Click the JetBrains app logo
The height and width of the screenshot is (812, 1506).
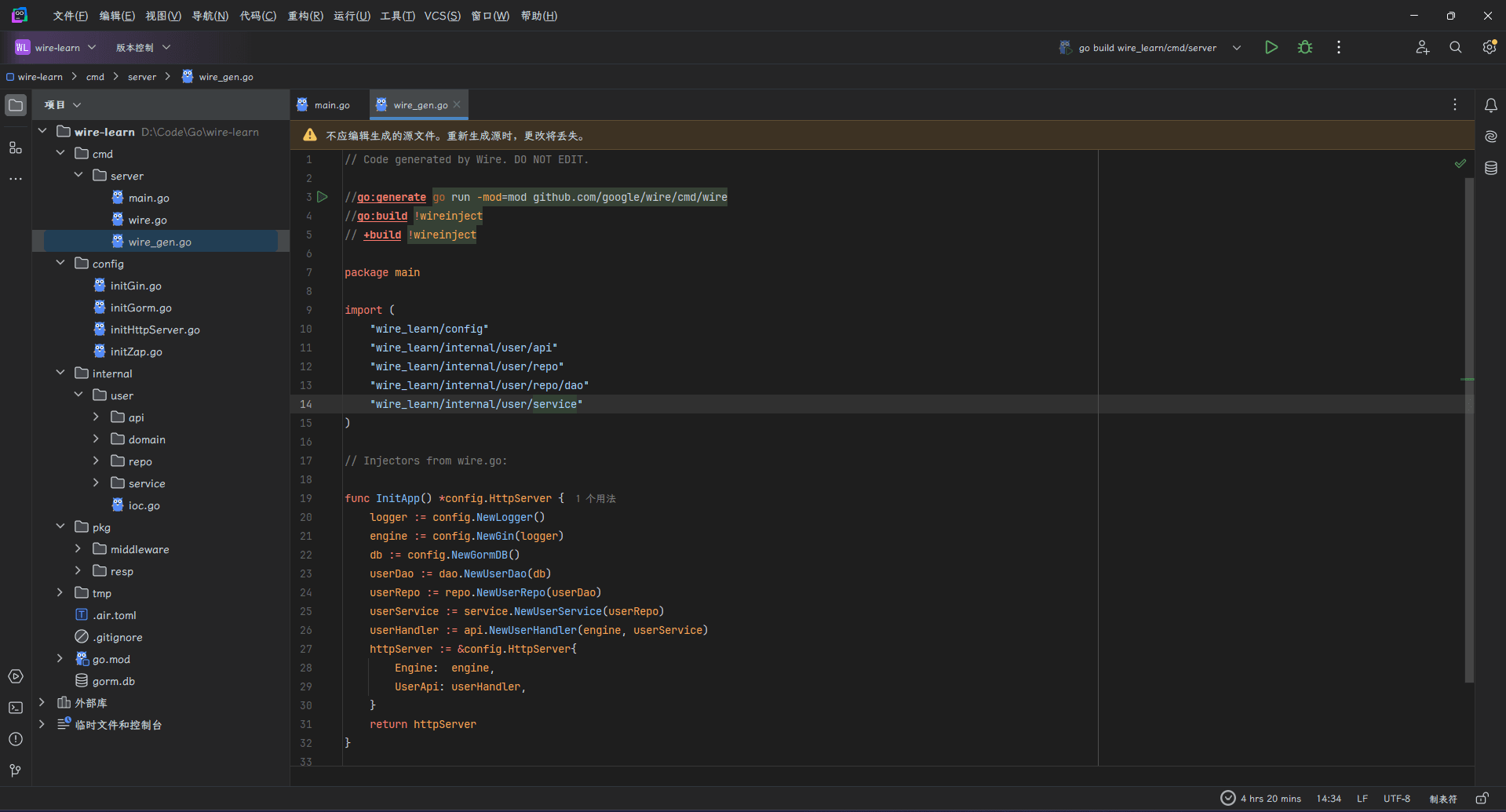tap(20, 15)
